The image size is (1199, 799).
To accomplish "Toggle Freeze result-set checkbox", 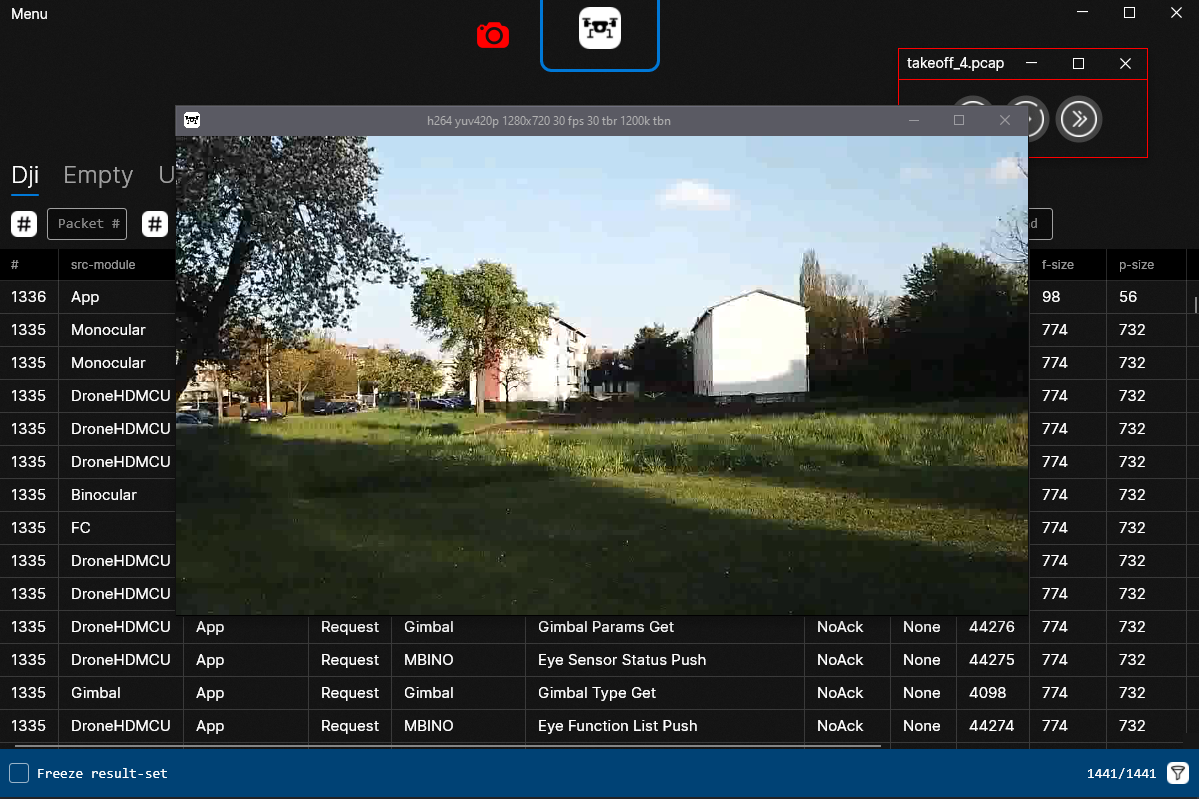I will 19,773.
